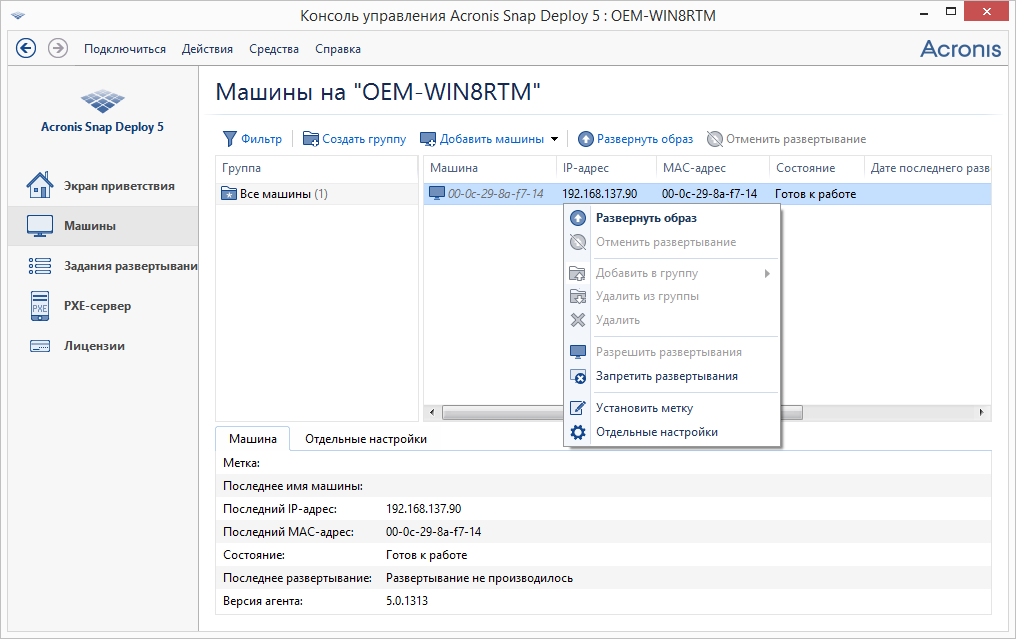Open Экран приветствия house icon
The width and height of the screenshot is (1016, 639).
pos(40,185)
